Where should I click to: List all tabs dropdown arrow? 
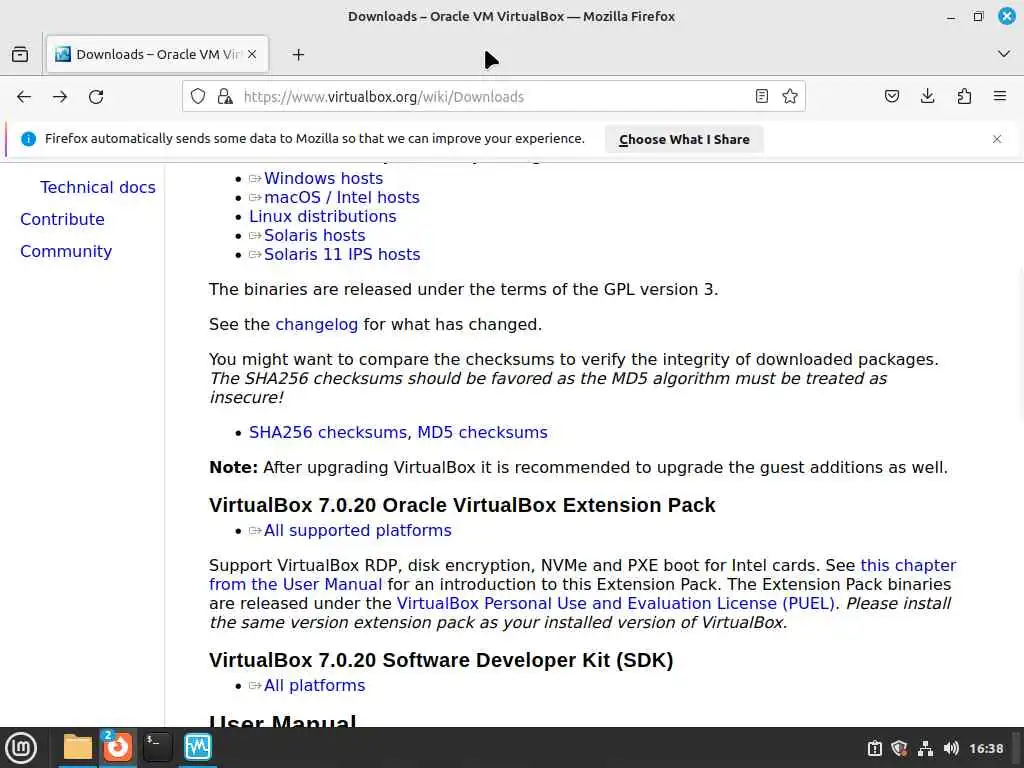coord(1004,54)
